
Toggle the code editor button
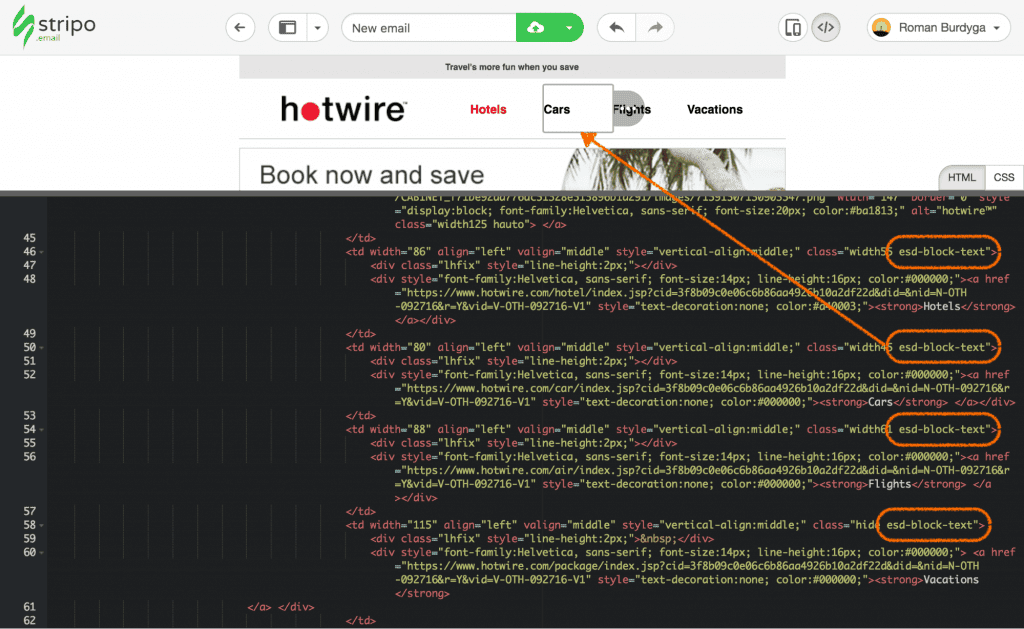(x=825, y=28)
